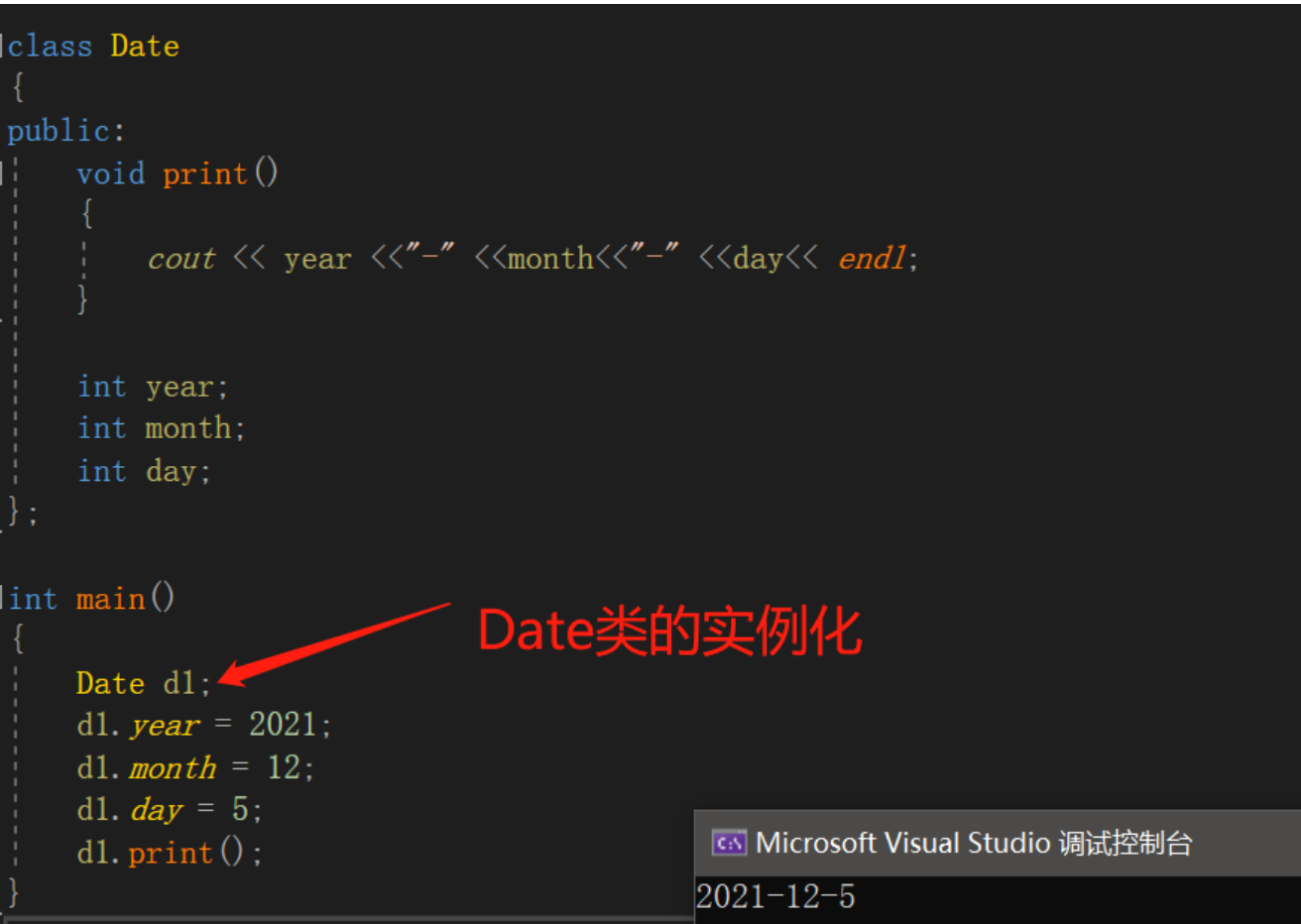
Task: Click the value 2021 in d1.year assignment
Action: (283, 725)
